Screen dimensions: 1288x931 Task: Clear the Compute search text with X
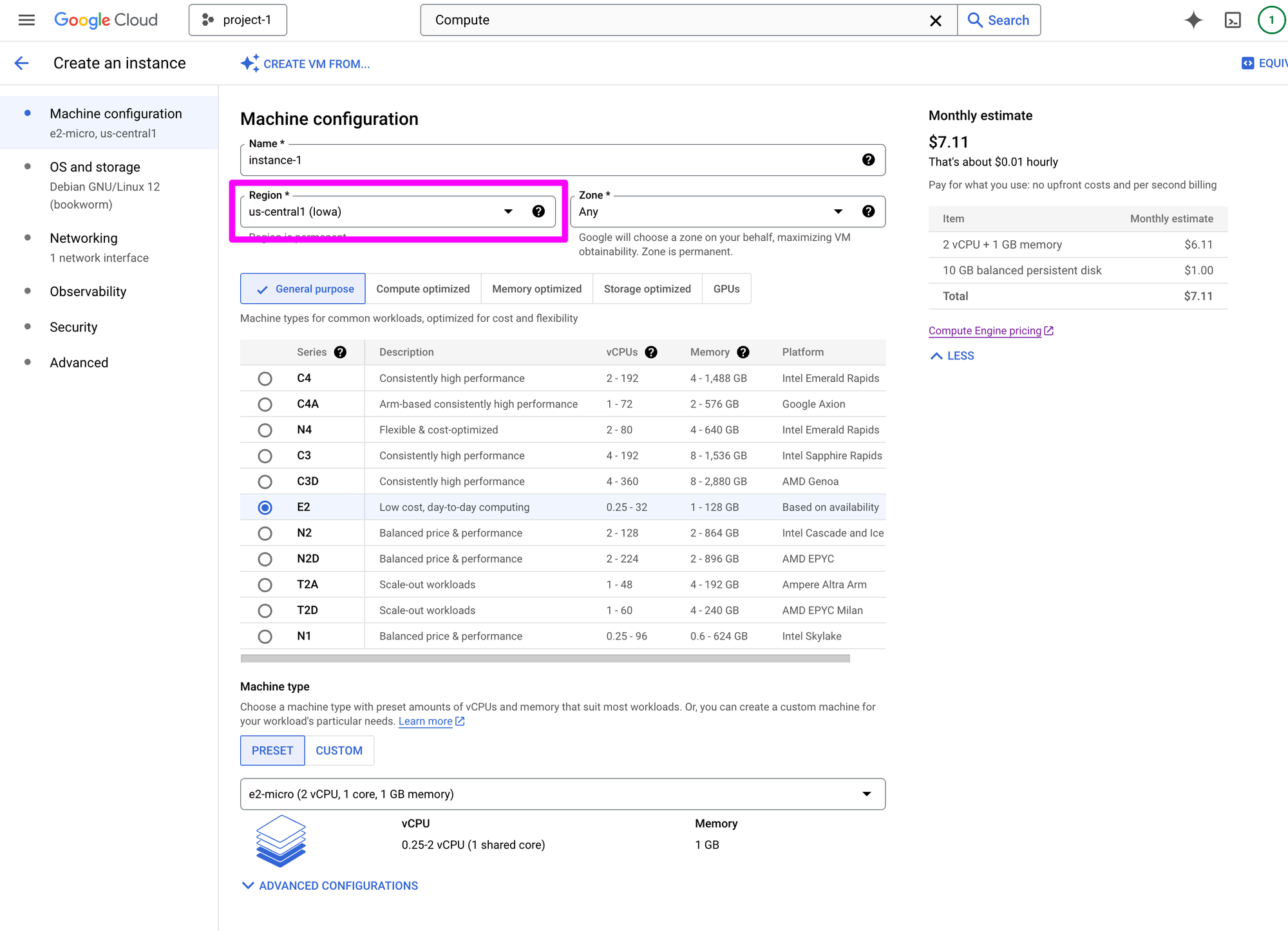936,21
